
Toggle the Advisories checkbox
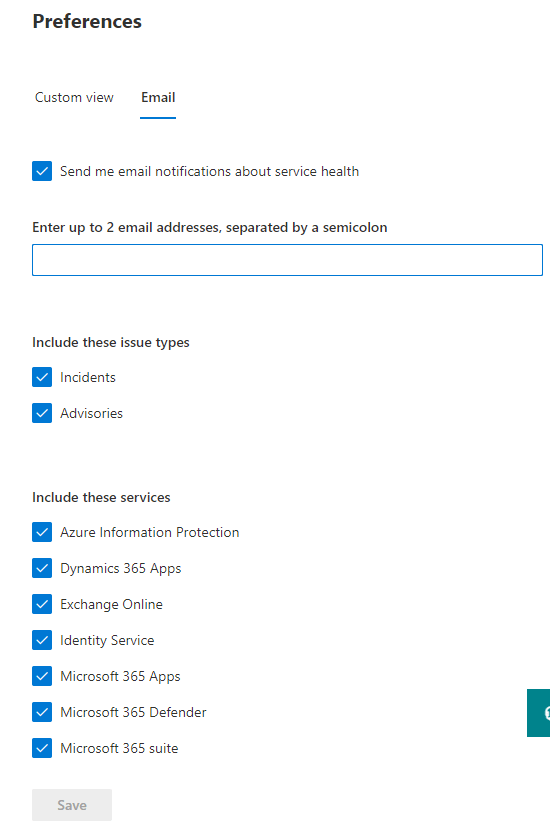(42, 413)
